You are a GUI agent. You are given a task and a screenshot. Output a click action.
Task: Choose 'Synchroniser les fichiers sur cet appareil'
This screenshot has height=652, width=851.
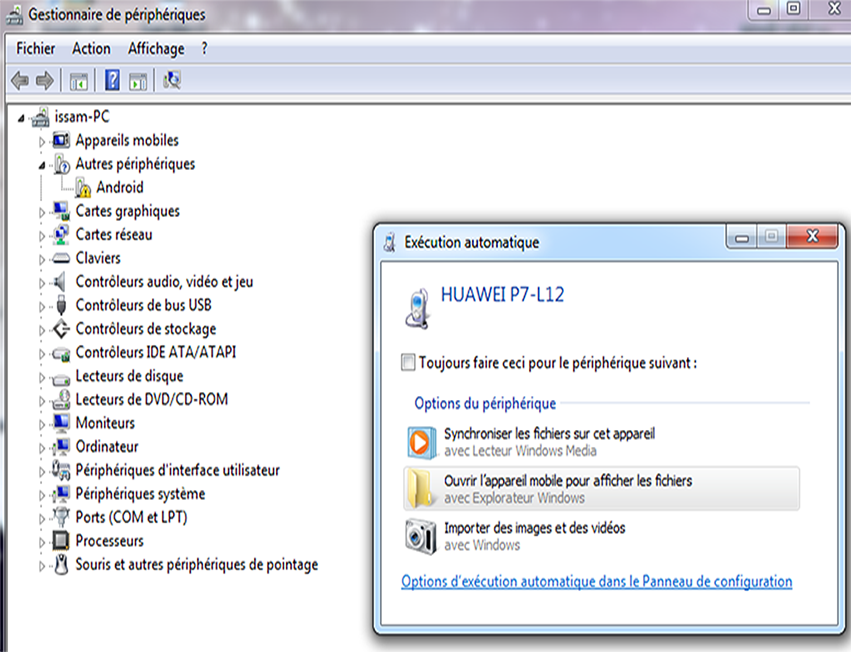coord(601,442)
